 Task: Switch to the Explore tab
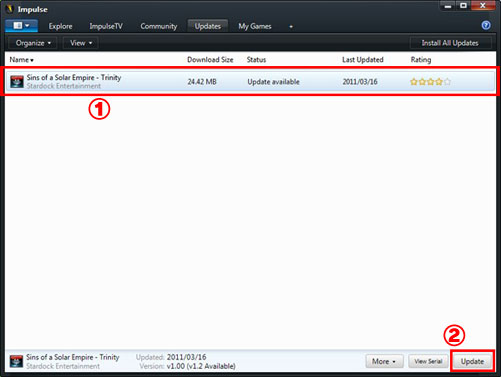(x=60, y=26)
